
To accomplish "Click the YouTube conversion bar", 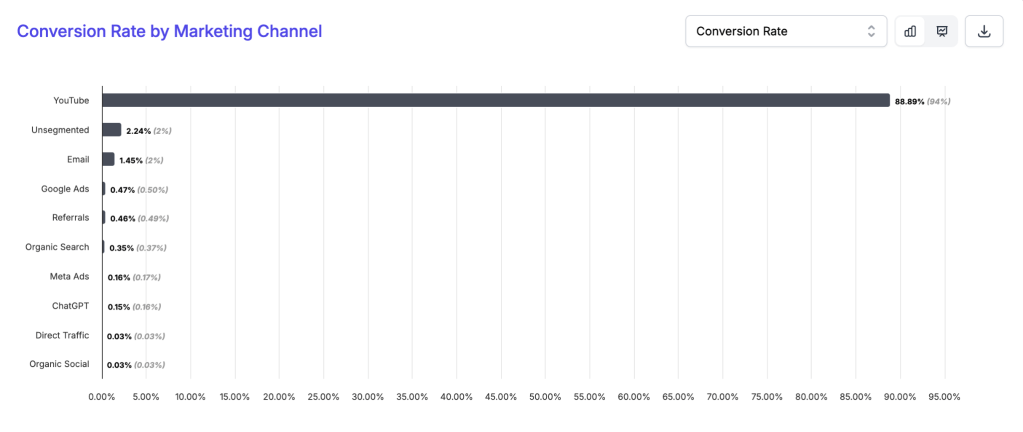I will (495, 100).
